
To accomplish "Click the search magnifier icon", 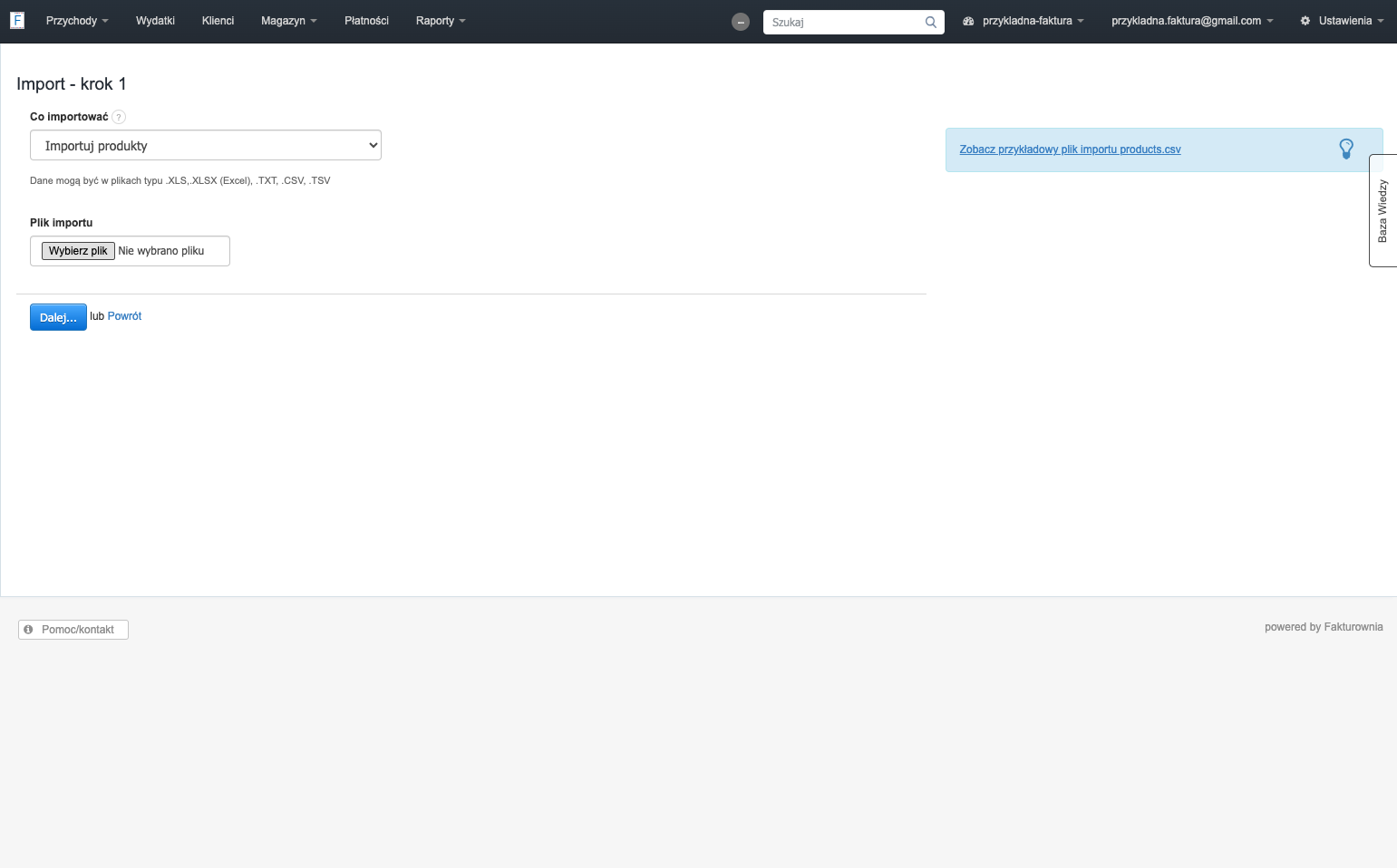I will tap(930, 22).
